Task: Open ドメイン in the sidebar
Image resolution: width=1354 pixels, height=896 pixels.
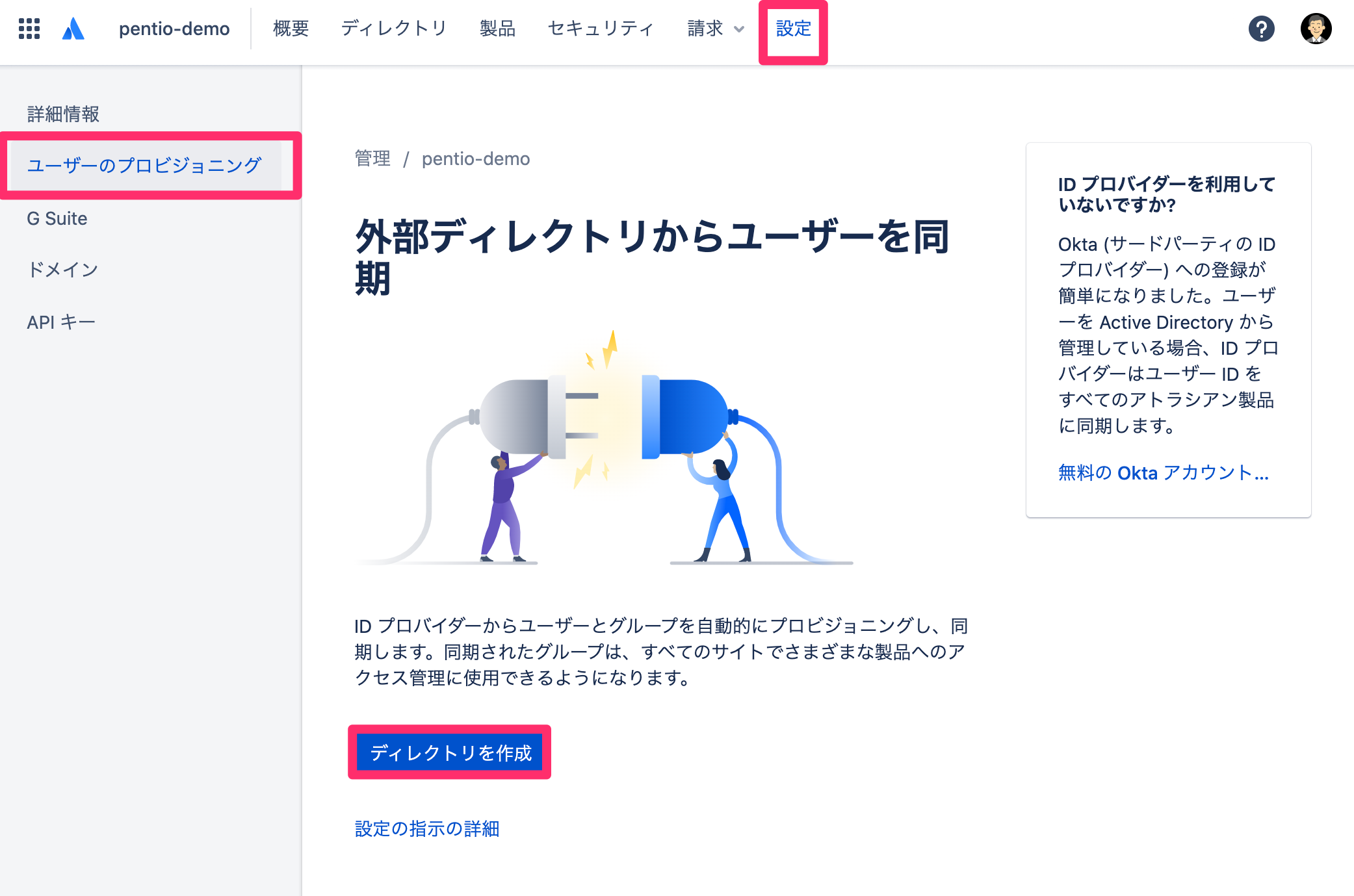Action: (x=63, y=270)
